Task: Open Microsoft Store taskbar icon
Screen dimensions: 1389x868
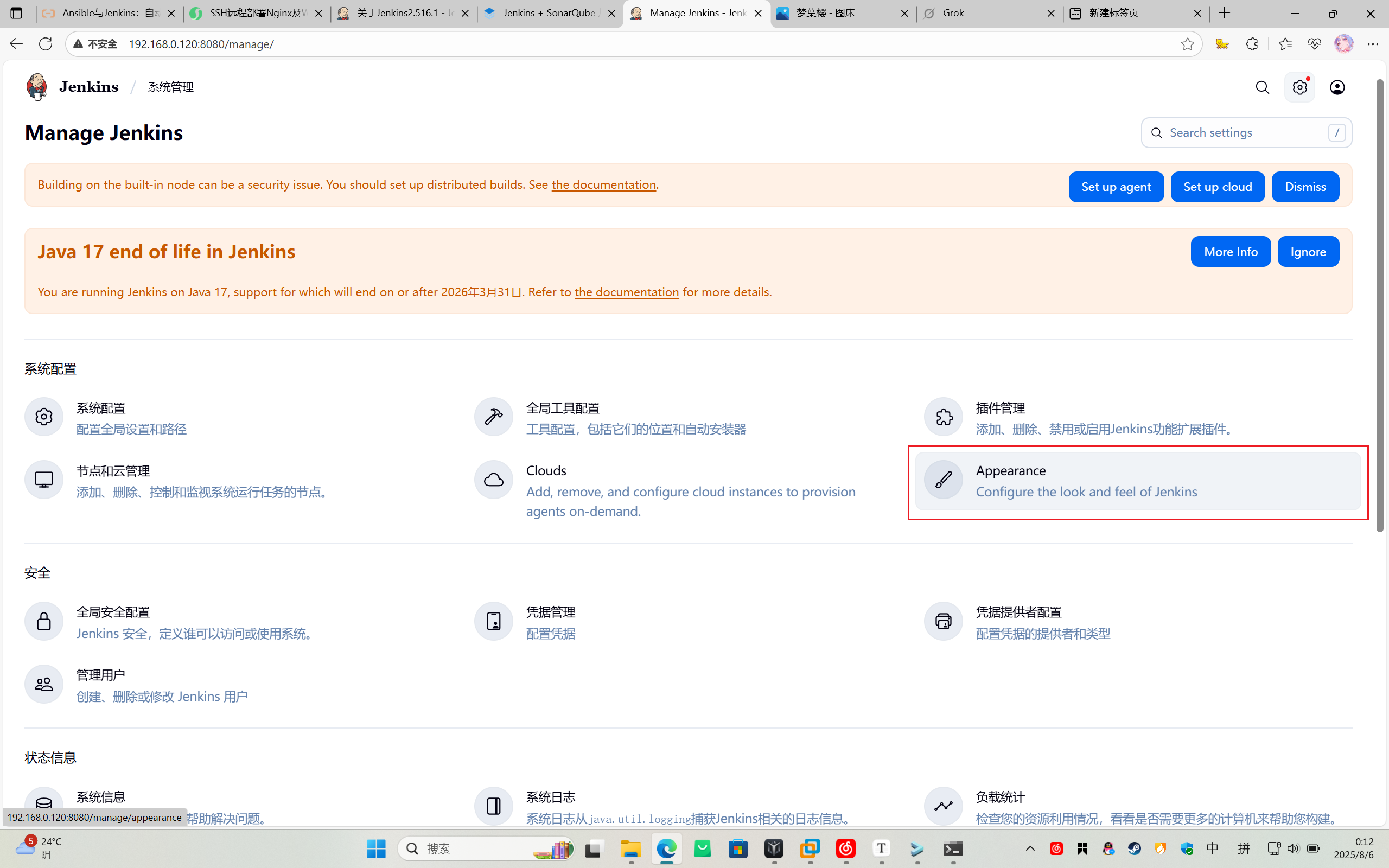Action: pyautogui.click(x=737, y=848)
